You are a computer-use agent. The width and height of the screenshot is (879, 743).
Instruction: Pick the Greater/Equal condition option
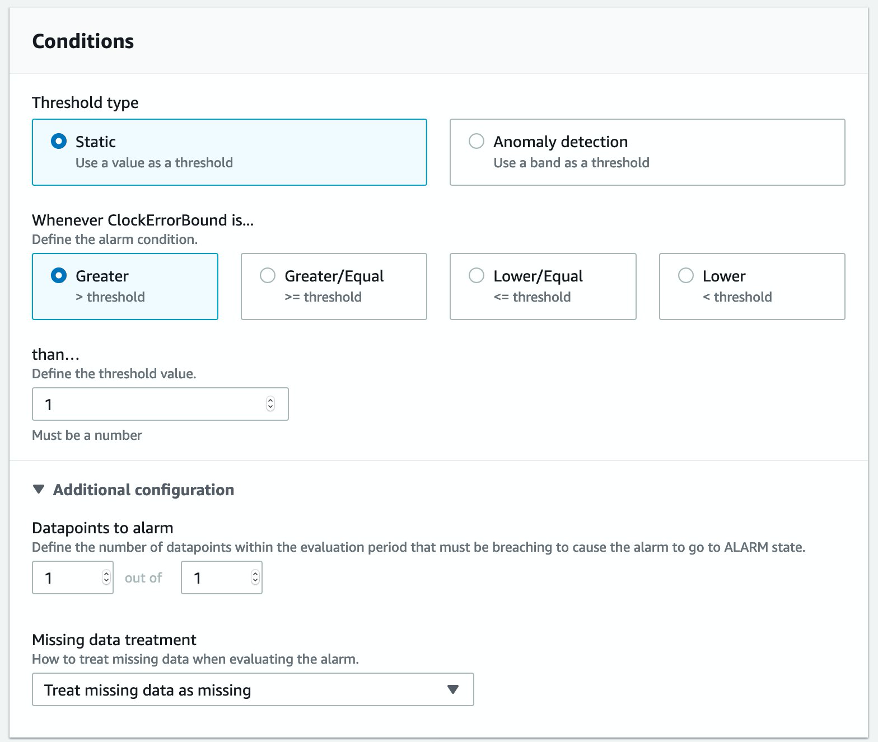point(268,276)
